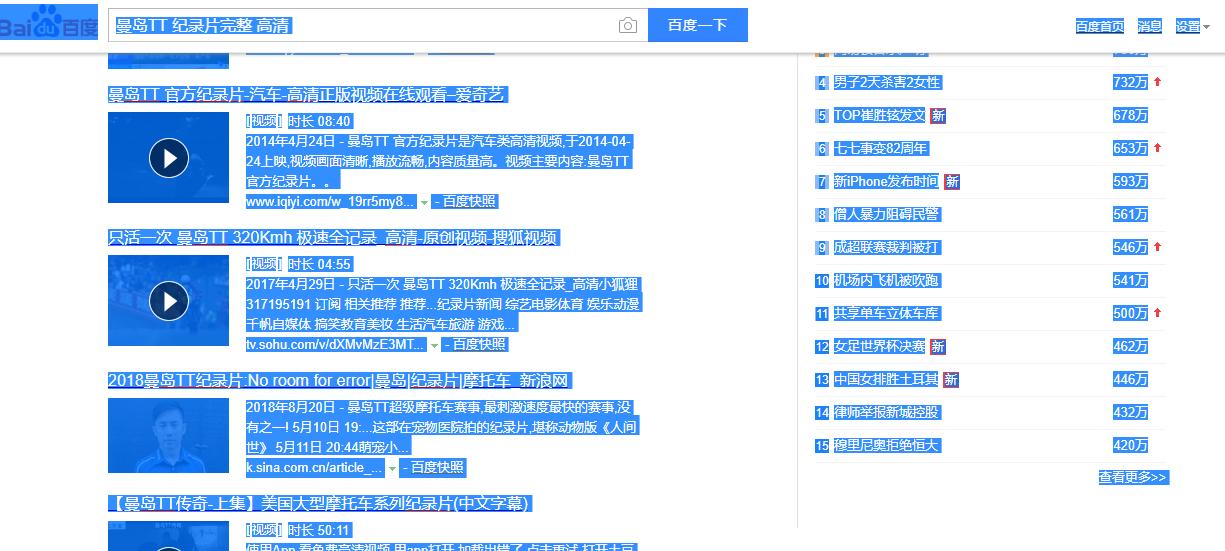Viewport: 1225px width, 551px height.
Task: Expand arrow next to iqiyi.com URL
Action: tap(424, 202)
